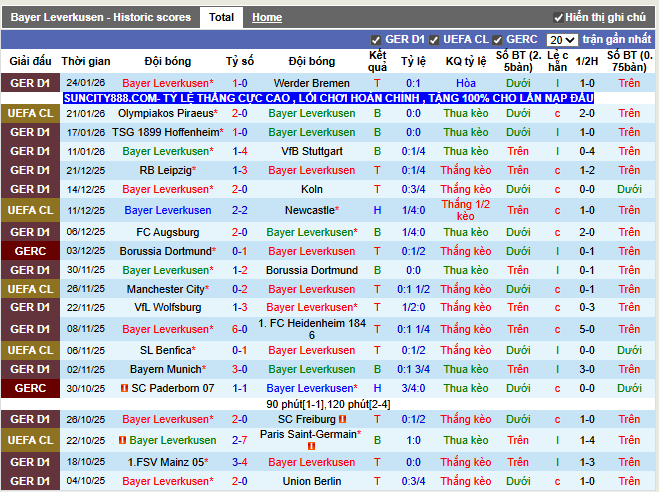Click Bayer Leverkusen - Historic scores title
The width and height of the screenshot is (659, 492).
coord(100,17)
